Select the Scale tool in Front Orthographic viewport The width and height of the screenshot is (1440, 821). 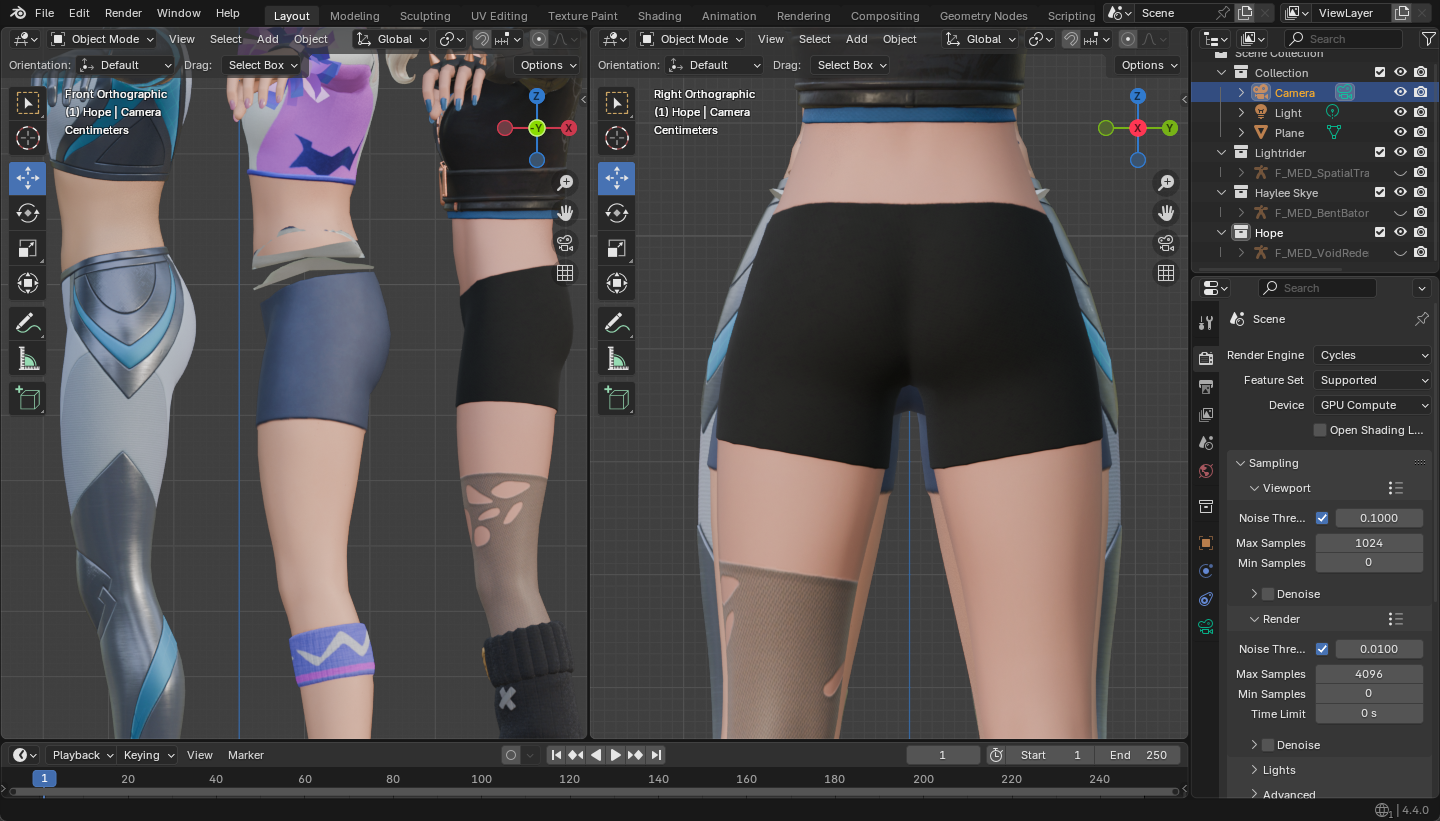[x=28, y=249]
